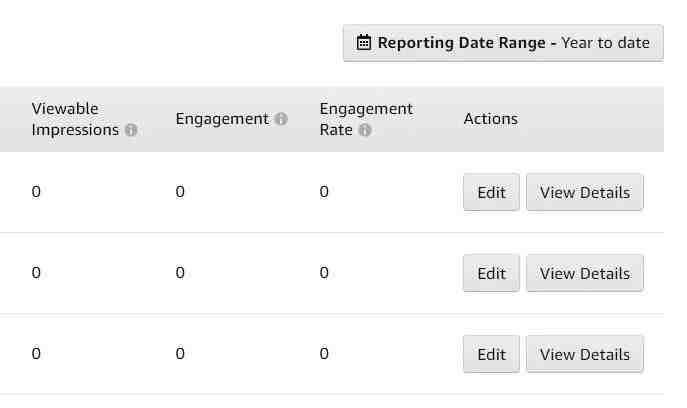
Task: Click the info icon next to Engagement header
Action: pos(281,119)
